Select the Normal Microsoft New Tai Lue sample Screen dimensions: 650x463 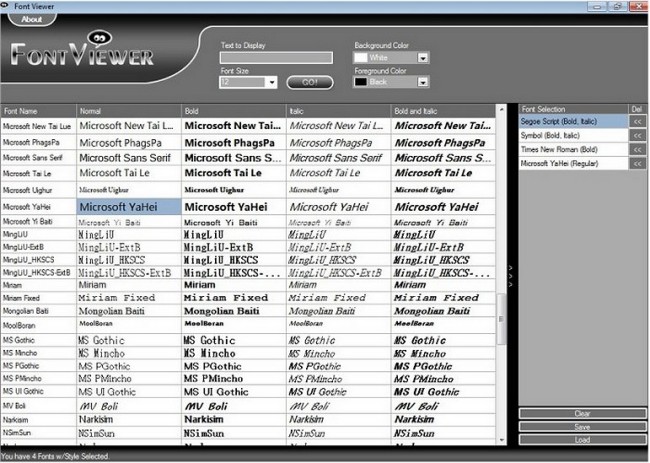point(129,126)
